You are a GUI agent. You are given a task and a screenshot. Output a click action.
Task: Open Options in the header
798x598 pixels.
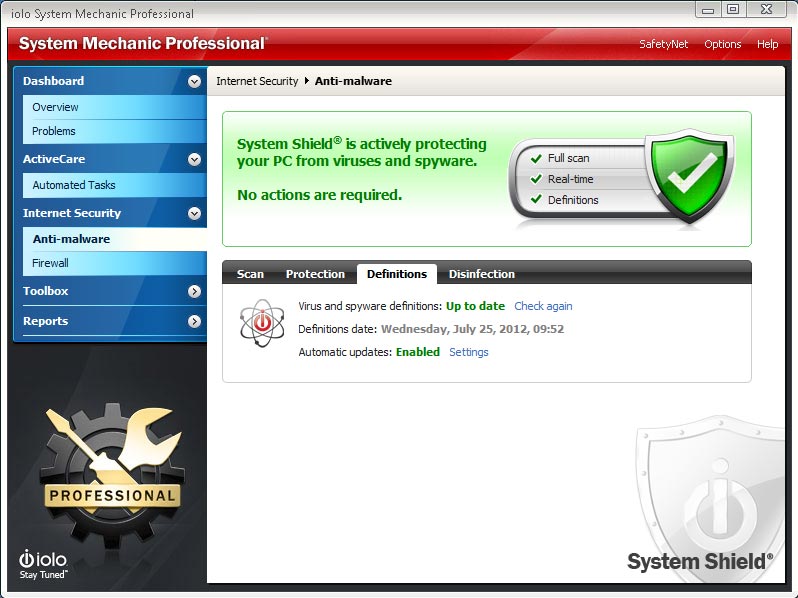(x=722, y=44)
